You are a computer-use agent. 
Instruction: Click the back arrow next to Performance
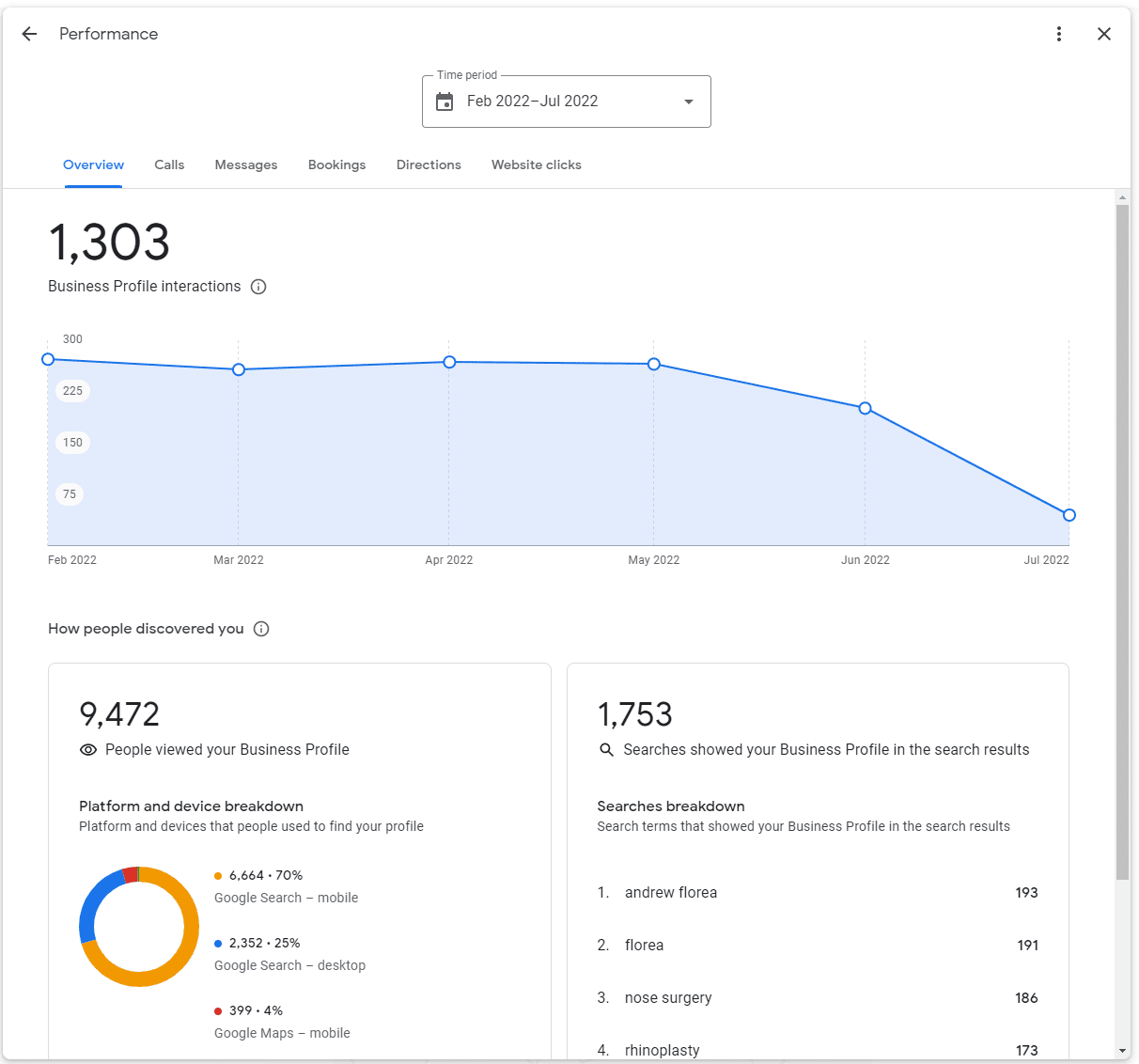(29, 34)
